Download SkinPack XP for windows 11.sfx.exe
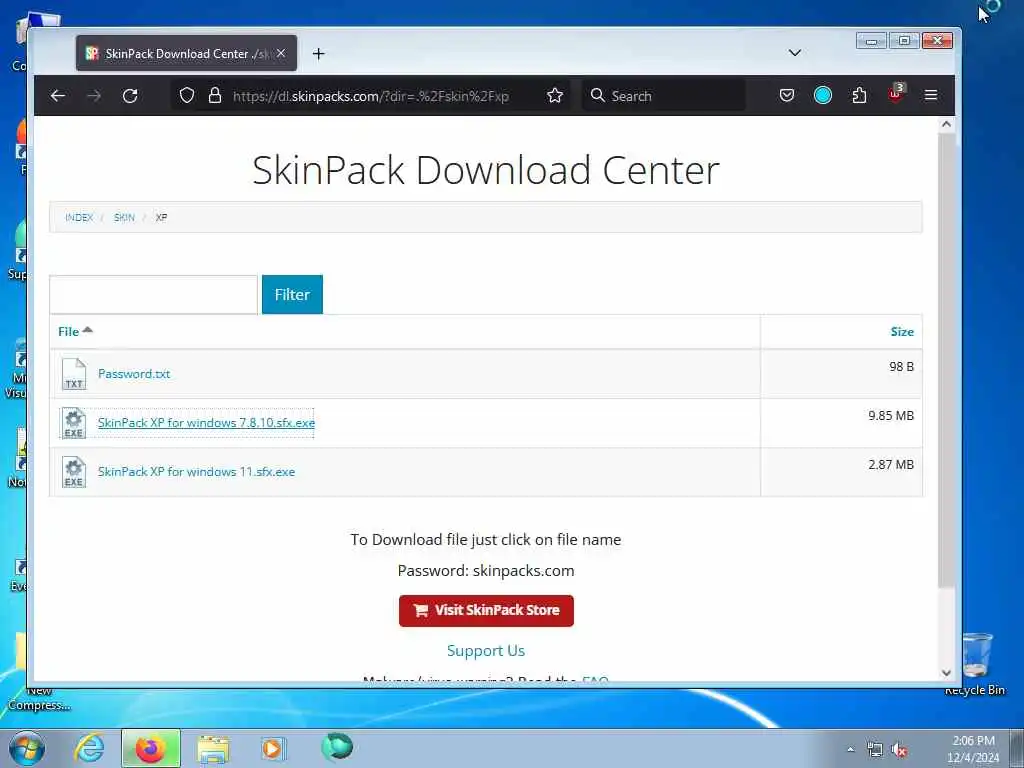This screenshot has width=1024, height=768. [x=197, y=472]
